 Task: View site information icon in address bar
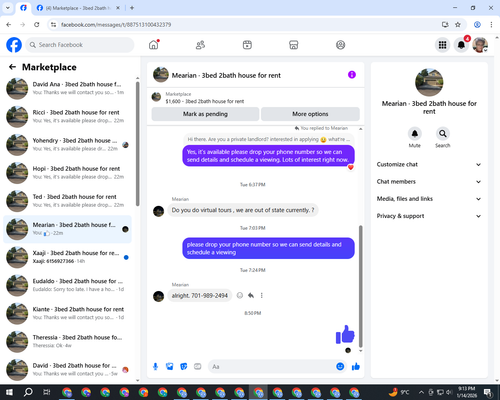(53, 24)
